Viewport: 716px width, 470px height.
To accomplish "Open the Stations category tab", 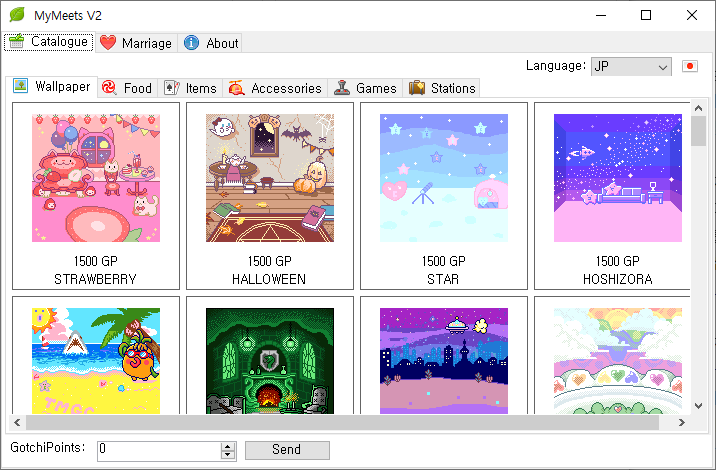I will (x=442, y=88).
